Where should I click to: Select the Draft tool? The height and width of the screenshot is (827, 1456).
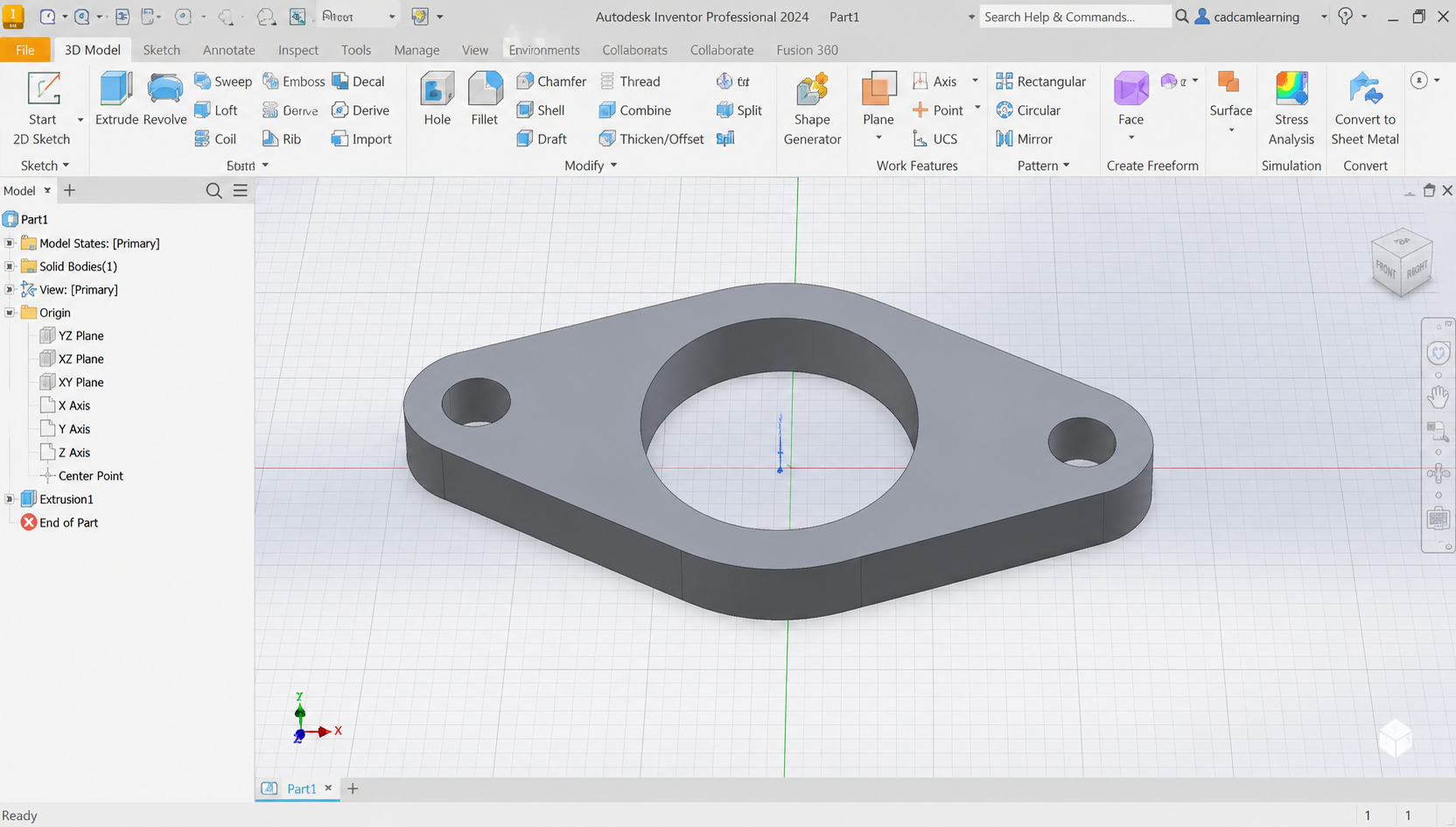click(x=542, y=139)
